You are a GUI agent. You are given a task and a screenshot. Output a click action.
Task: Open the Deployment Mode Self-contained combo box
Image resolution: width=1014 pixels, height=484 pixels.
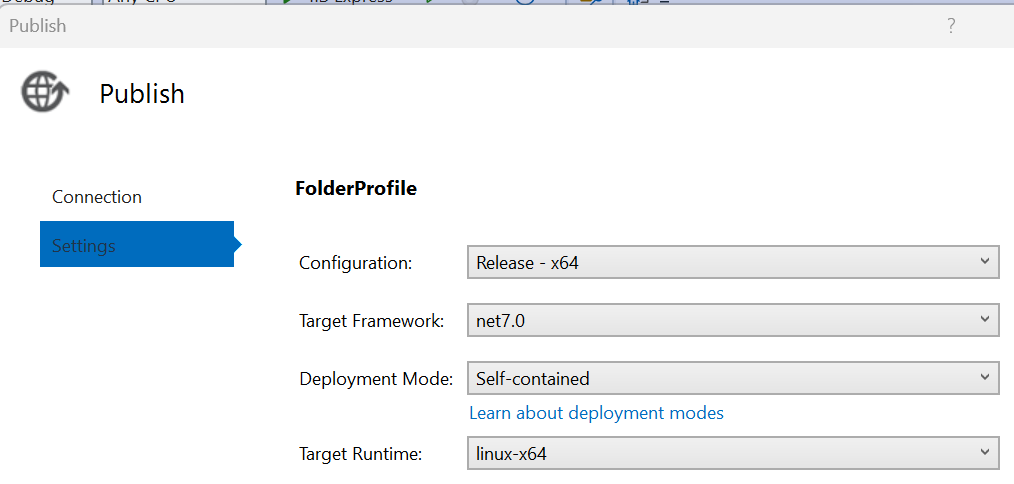[733, 378]
